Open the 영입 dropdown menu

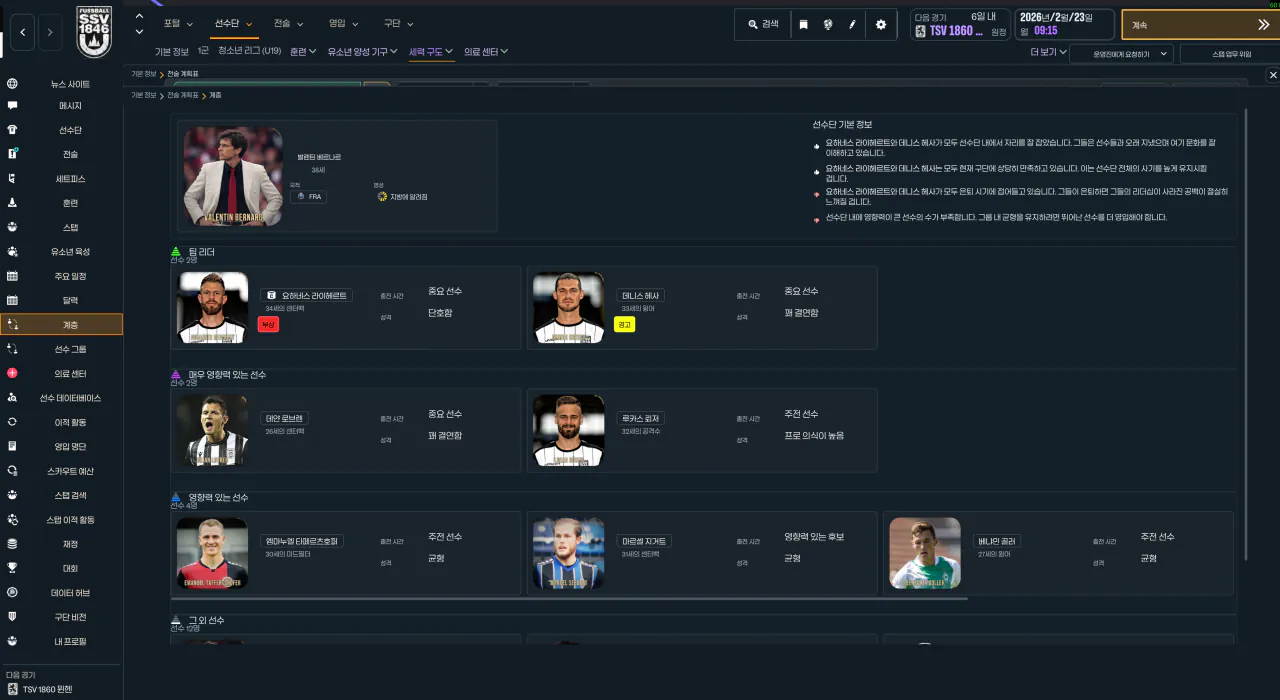343,23
